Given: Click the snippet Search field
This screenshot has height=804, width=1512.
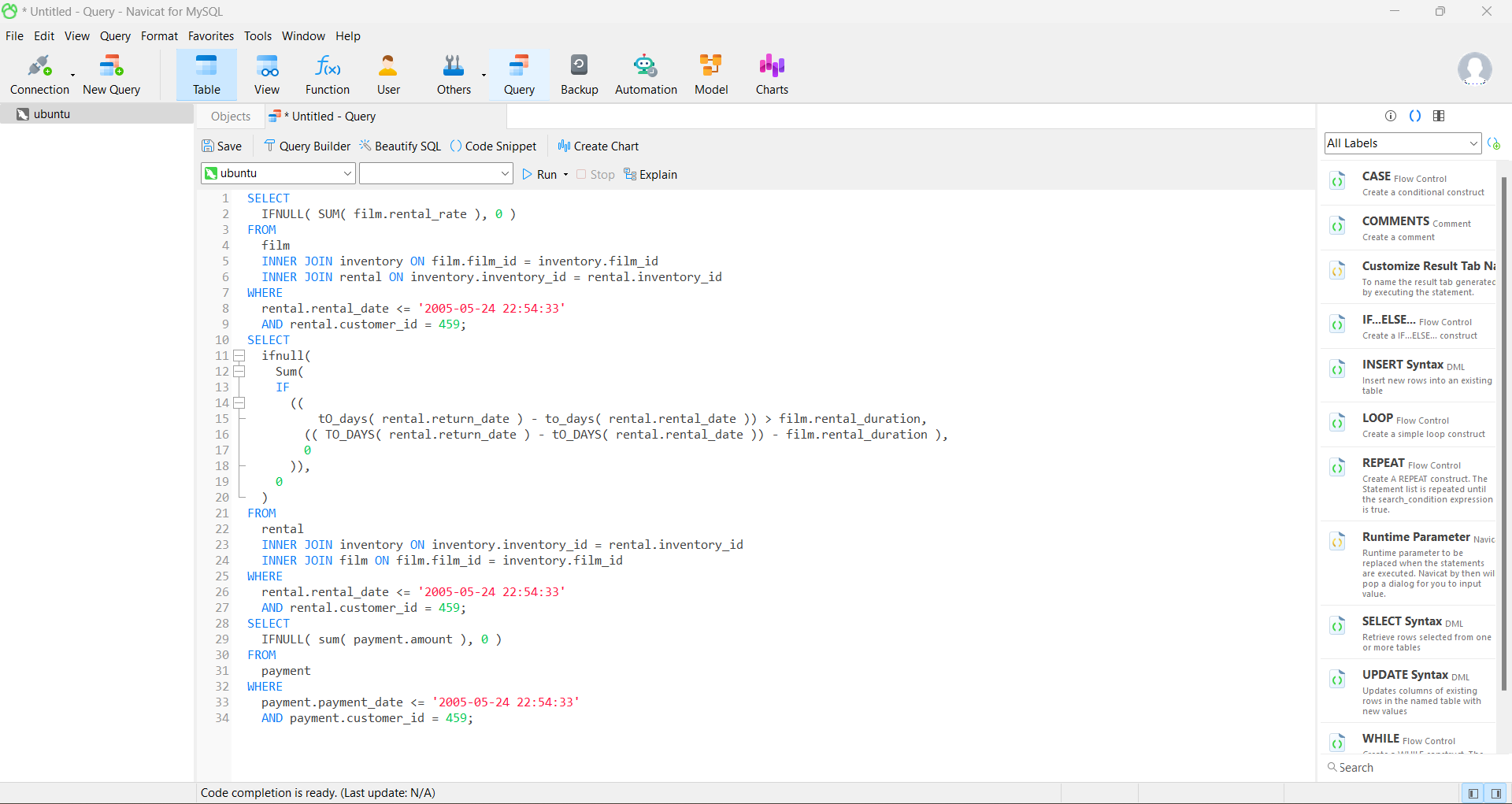Looking at the screenshot, I should coord(1410,768).
